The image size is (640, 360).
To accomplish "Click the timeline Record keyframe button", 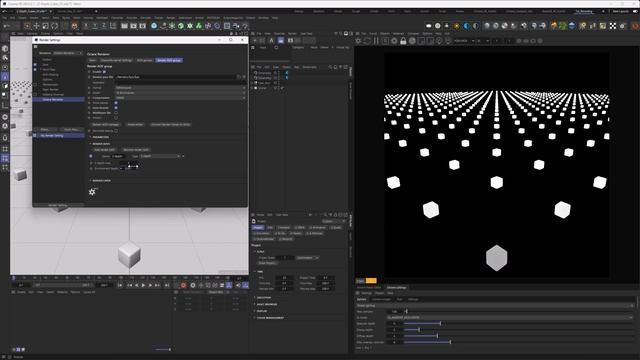I will coord(183,285).
